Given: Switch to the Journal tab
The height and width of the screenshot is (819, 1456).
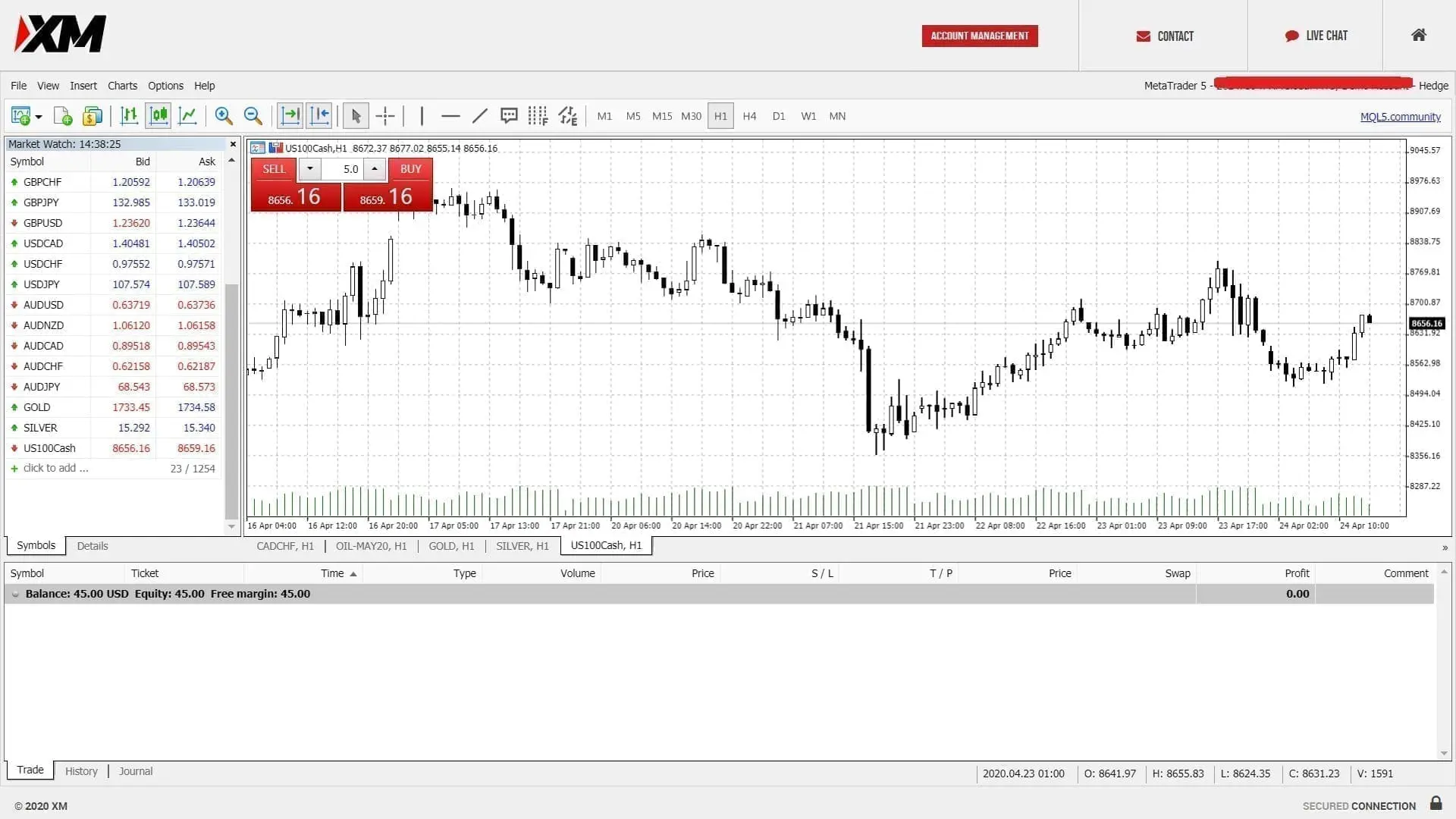Looking at the screenshot, I should click(136, 771).
